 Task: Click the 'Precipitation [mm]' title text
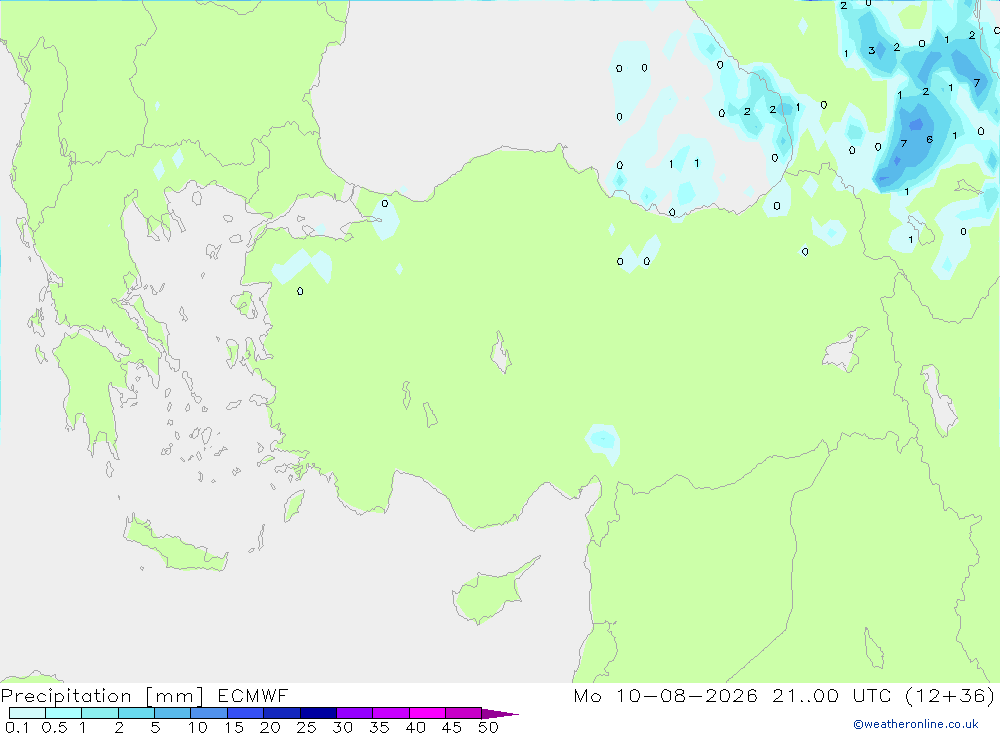[x=102, y=696]
